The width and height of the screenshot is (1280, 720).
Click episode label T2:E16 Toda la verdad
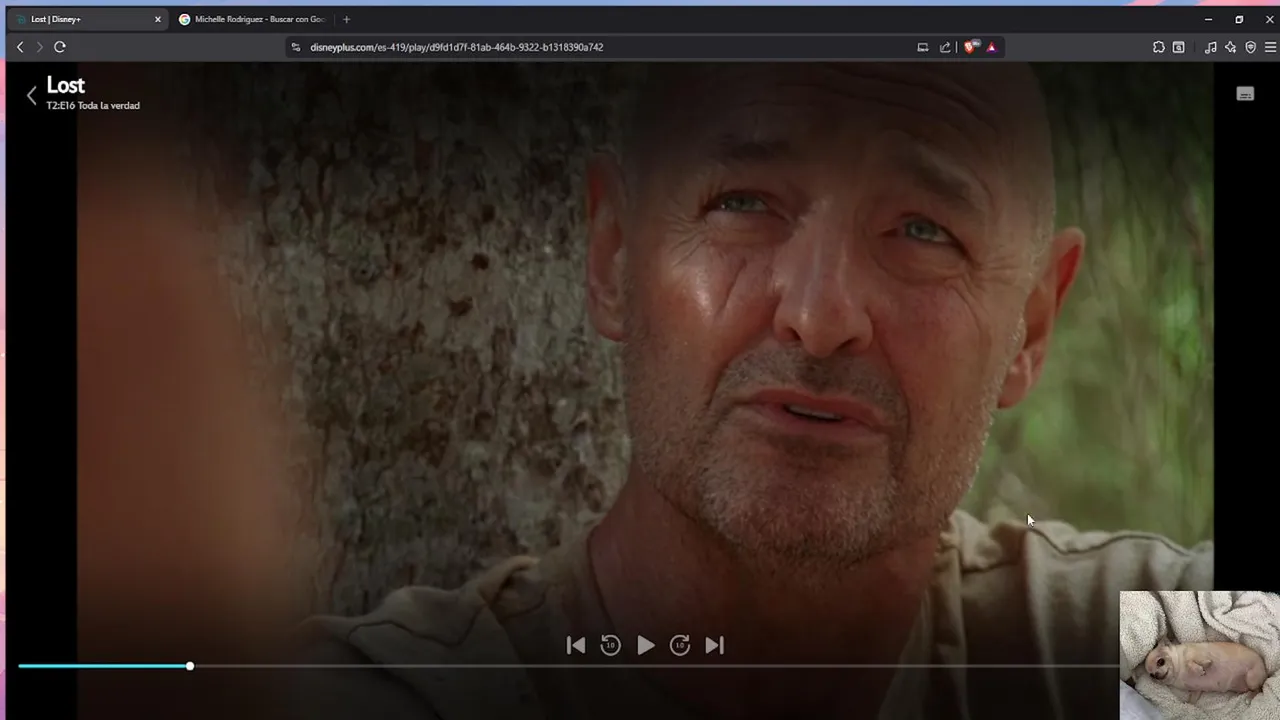pos(93,106)
